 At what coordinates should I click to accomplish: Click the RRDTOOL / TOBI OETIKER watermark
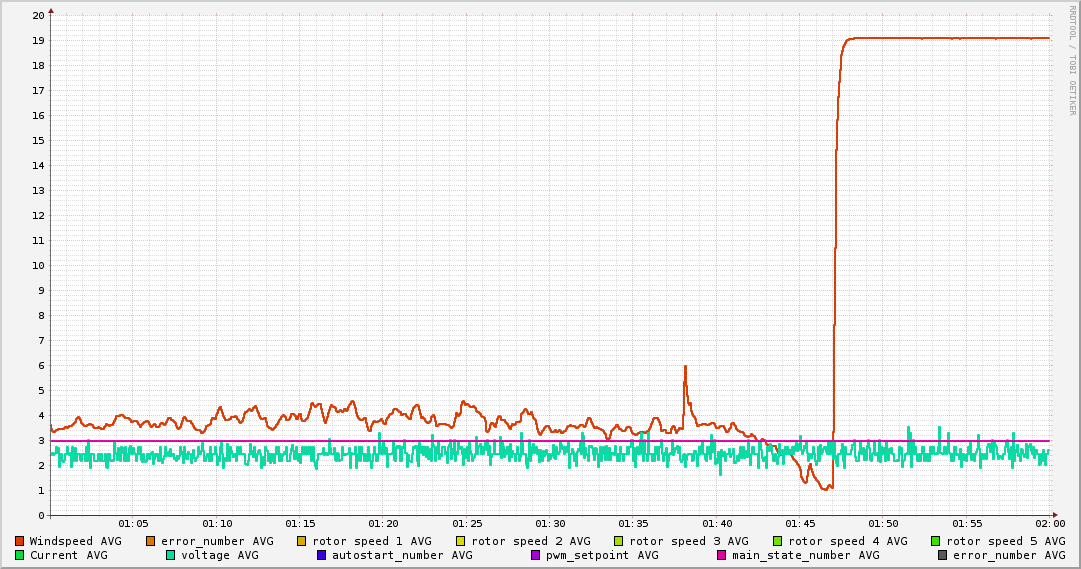pos(1073,60)
